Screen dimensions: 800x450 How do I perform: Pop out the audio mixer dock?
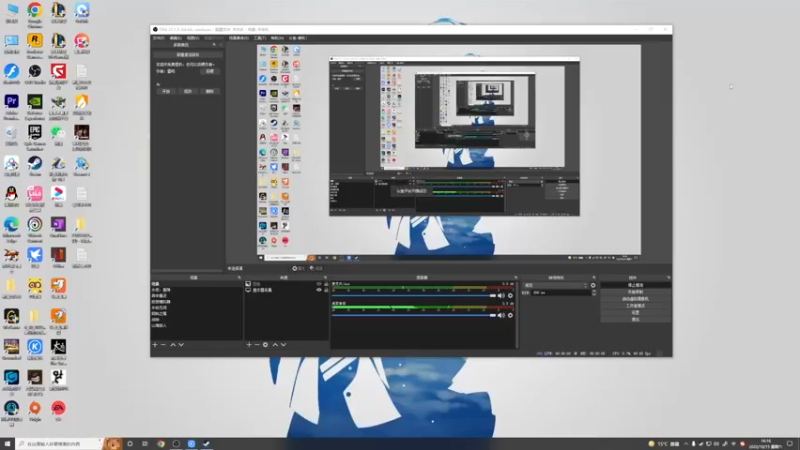tap(515, 278)
